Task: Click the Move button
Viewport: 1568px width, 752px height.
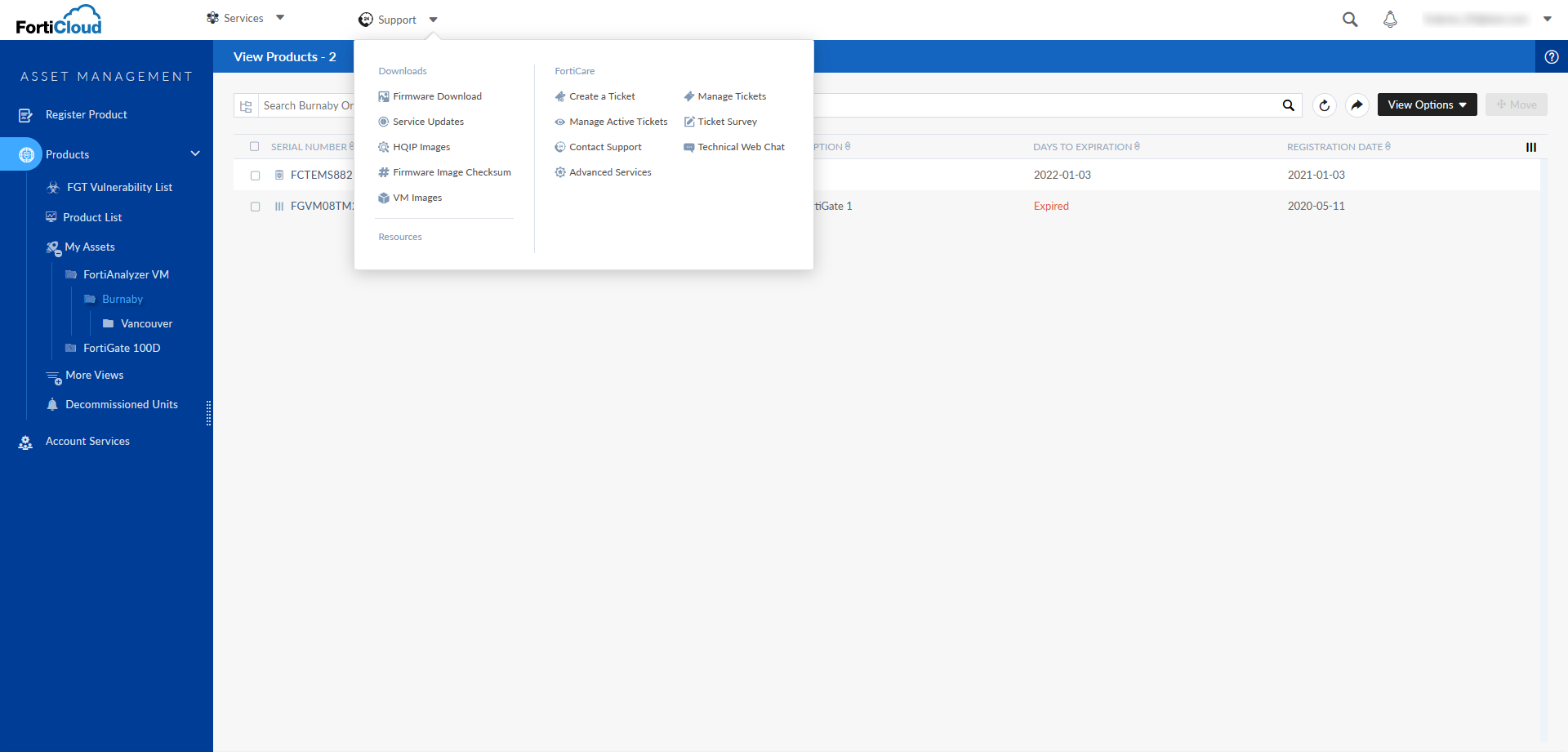Action: pyautogui.click(x=1517, y=105)
